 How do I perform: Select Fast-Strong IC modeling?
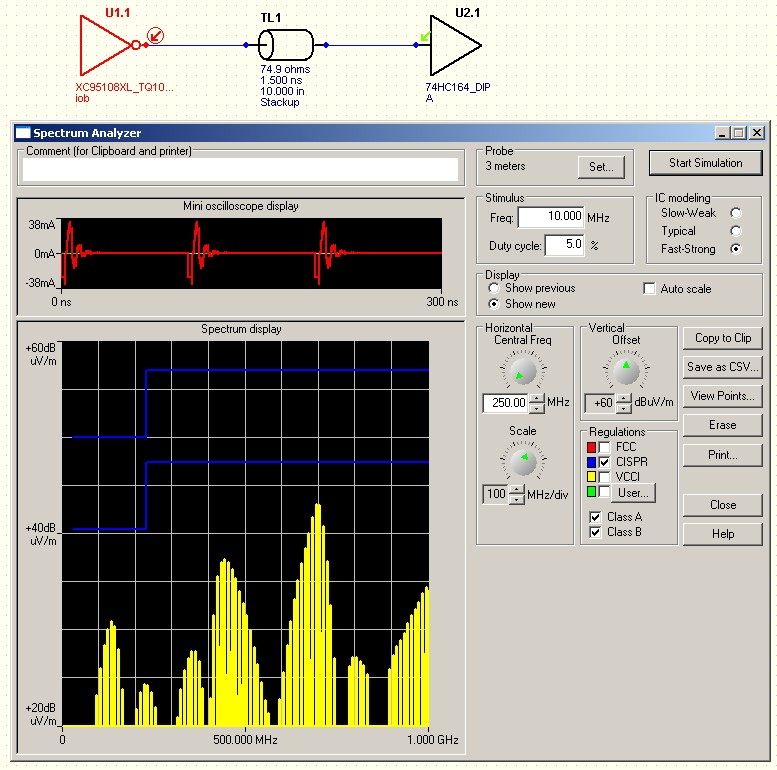[736, 249]
